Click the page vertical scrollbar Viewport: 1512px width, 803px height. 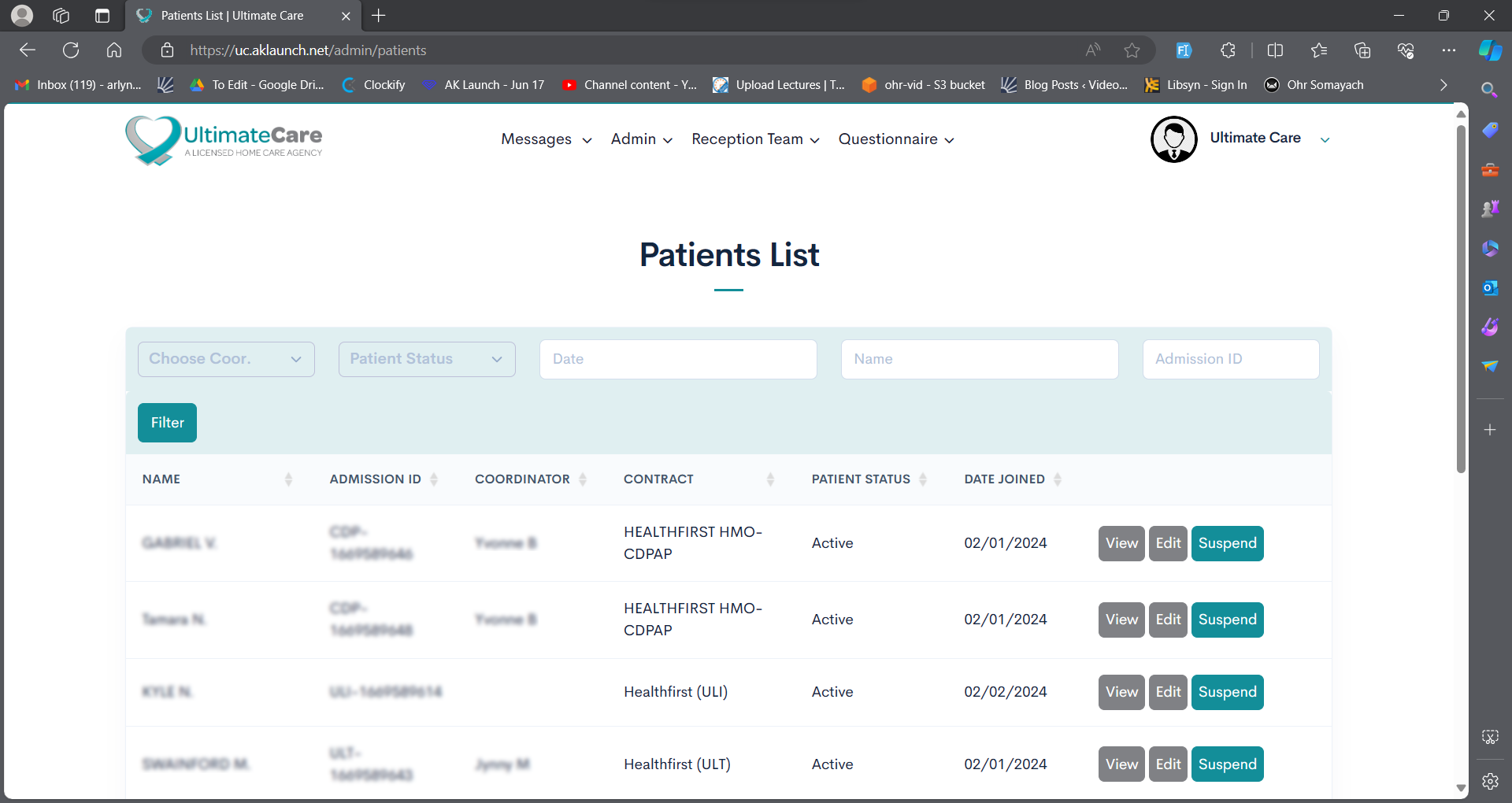[1461, 299]
